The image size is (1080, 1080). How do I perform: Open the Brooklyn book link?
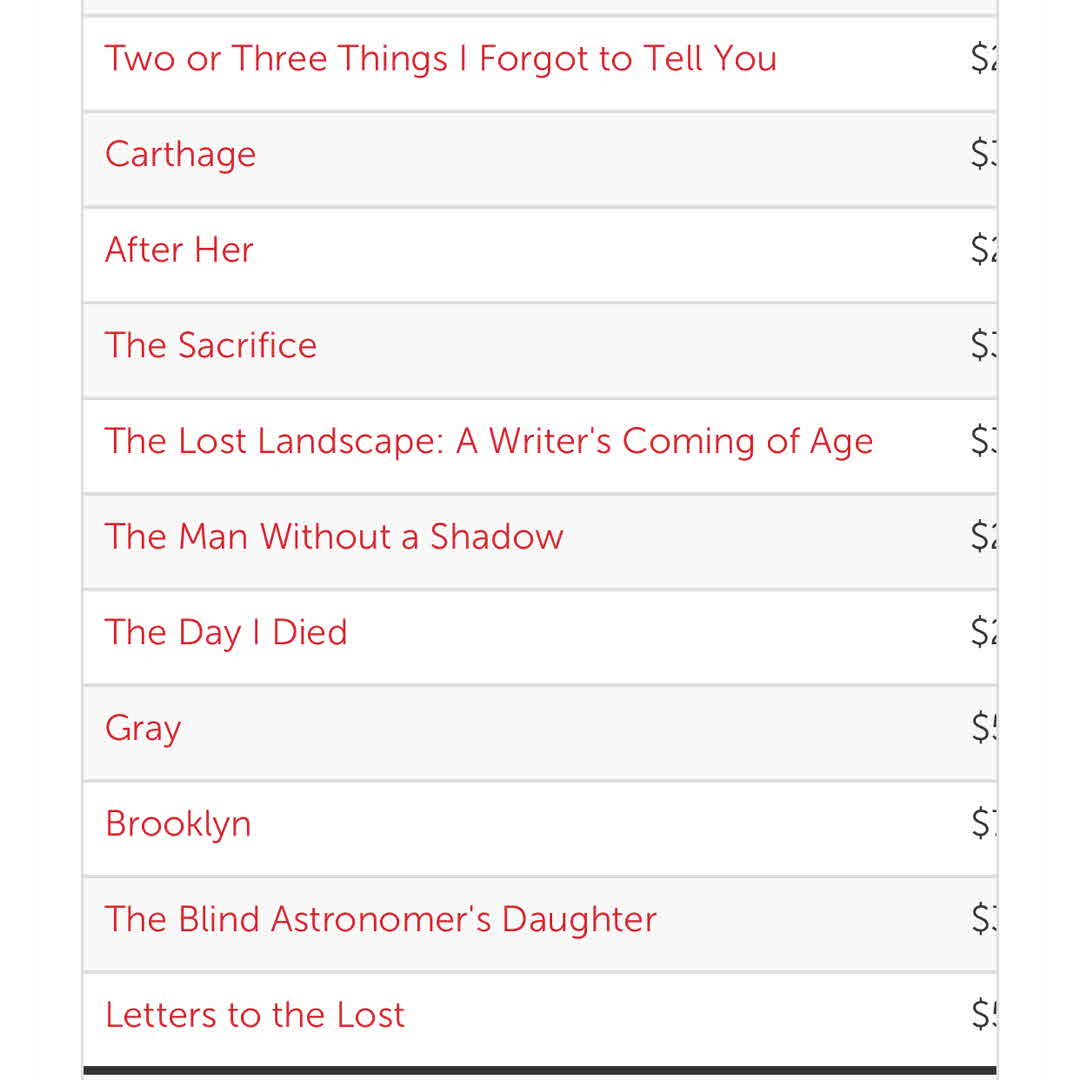coord(178,825)
